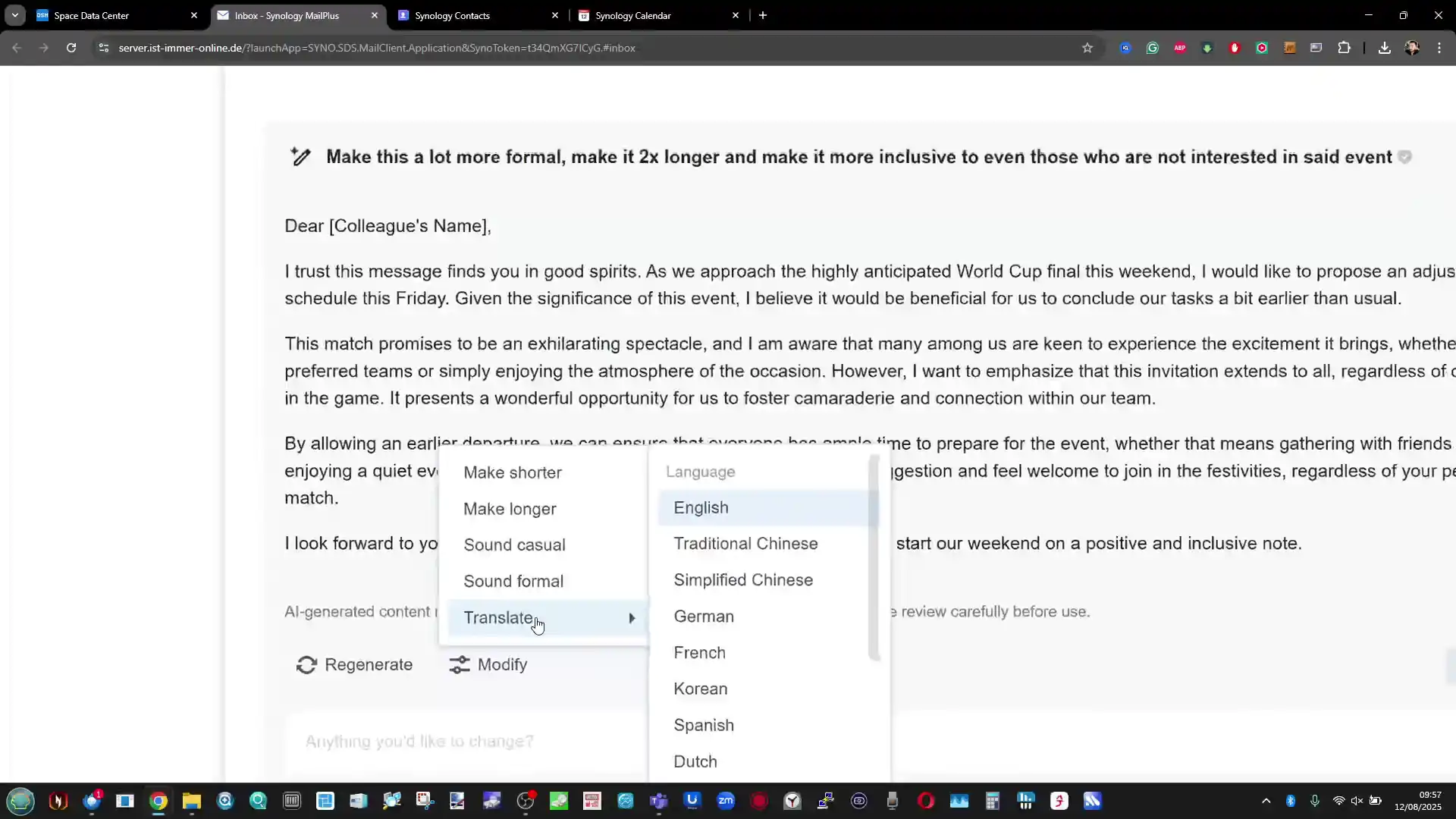Open Zoom from the taskbar
1456x819 pixels.
click(x=726, y=801)
